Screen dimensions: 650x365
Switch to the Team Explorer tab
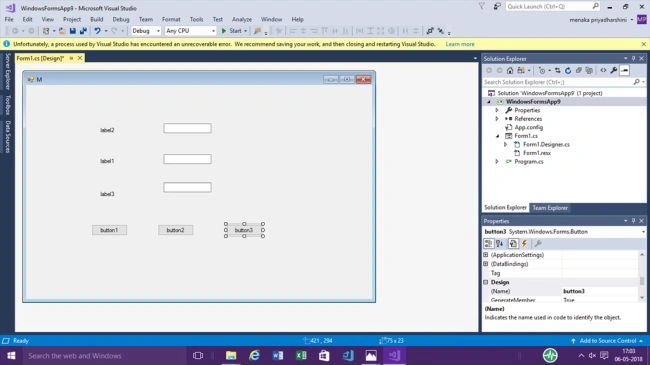(550, 208)
